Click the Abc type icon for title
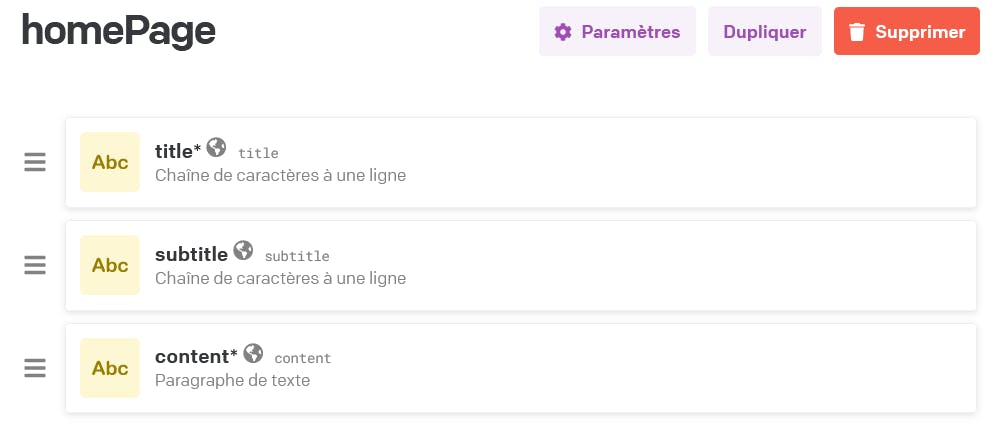The width and height of the screenshot is (1000, 423). [110, 162]
